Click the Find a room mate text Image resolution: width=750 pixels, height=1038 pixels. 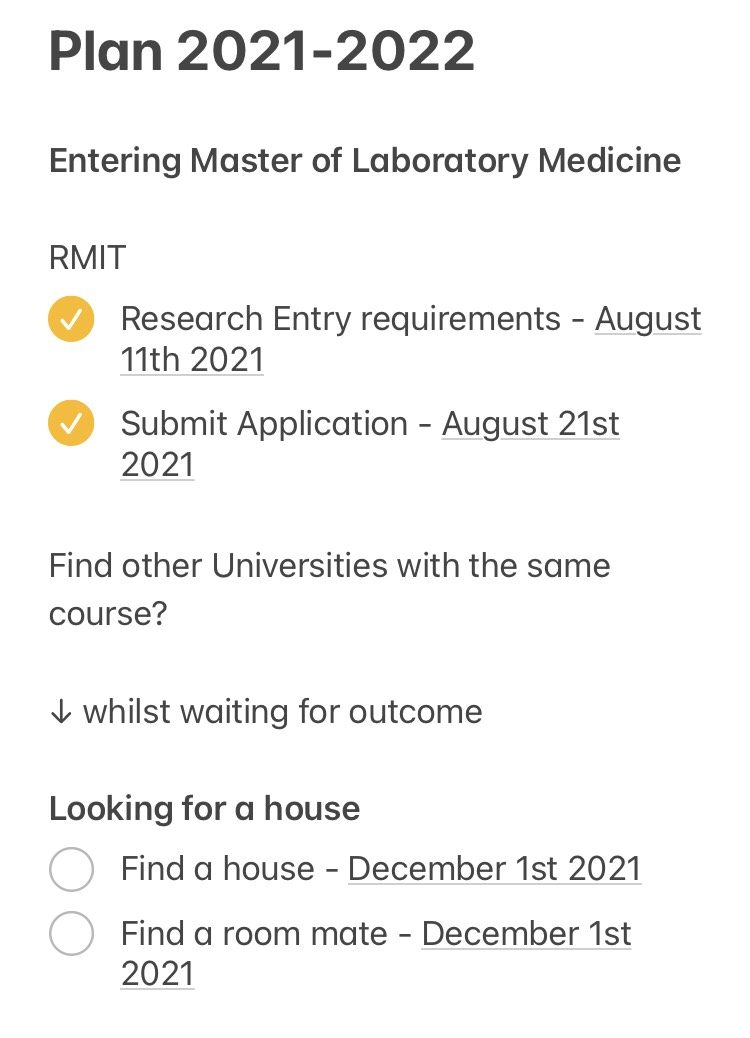pyautogui.click(x=254, y=934)
